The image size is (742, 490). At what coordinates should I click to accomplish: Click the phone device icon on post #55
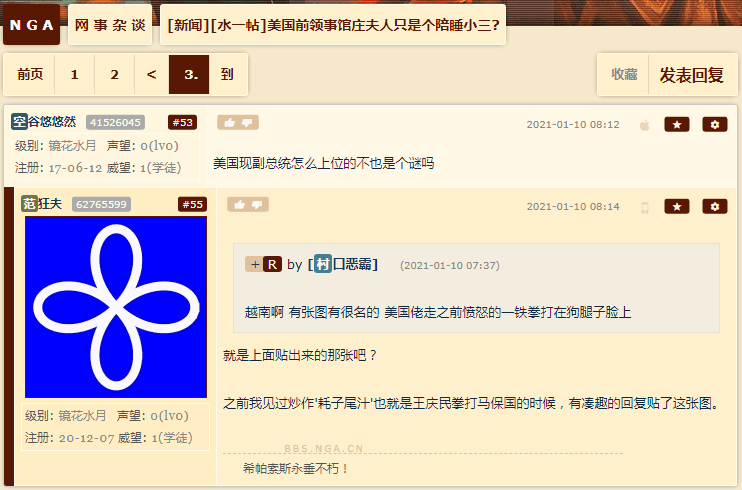[645, 207]
